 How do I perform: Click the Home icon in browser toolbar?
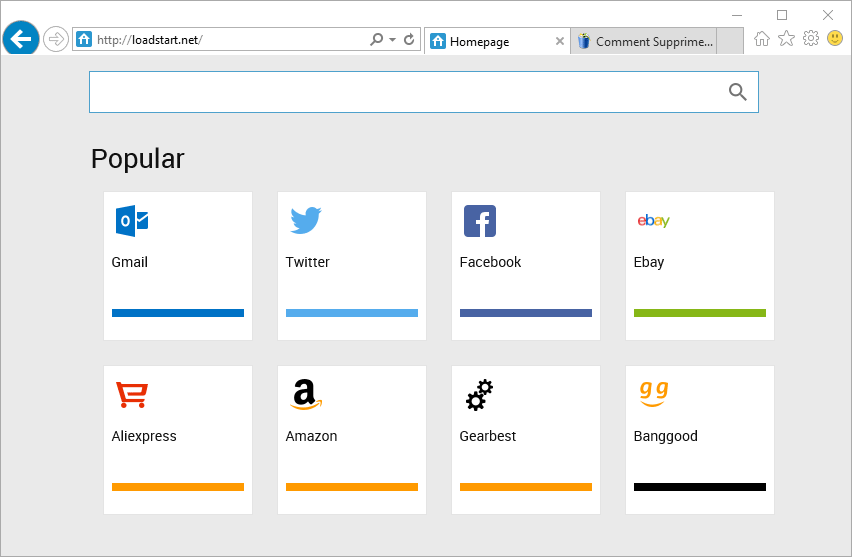click(762, 39)
